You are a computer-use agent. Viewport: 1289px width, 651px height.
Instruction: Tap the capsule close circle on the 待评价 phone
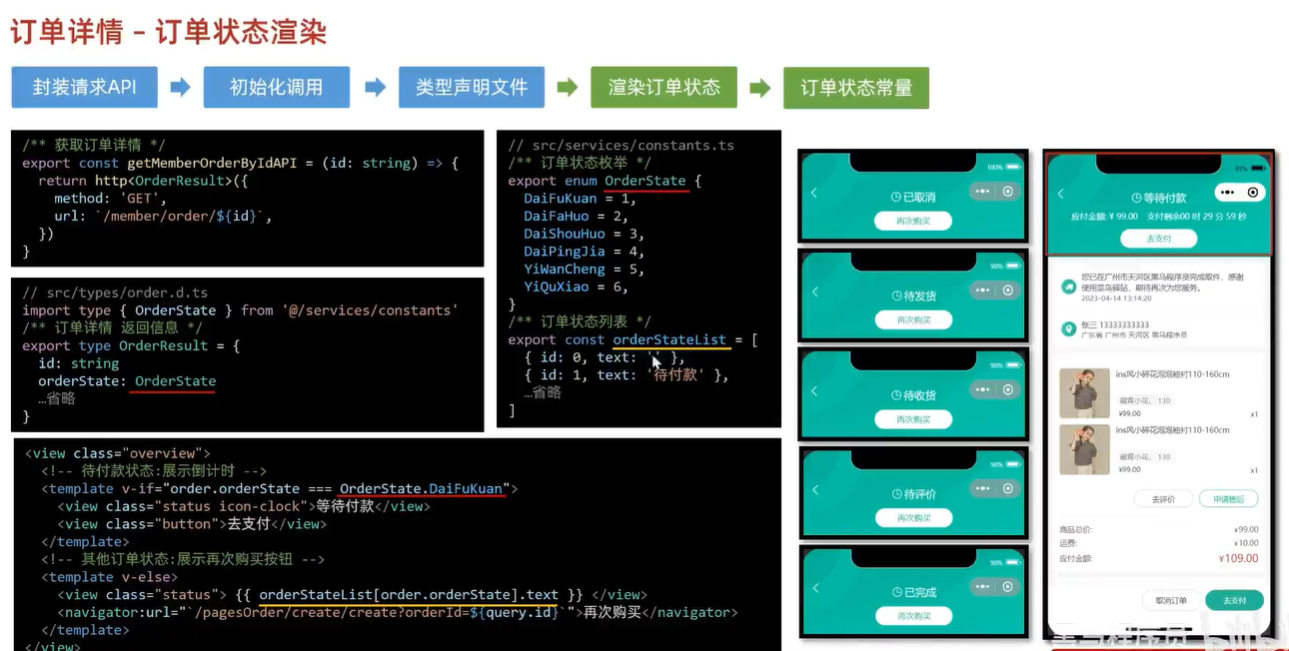tap(1008, 488)
